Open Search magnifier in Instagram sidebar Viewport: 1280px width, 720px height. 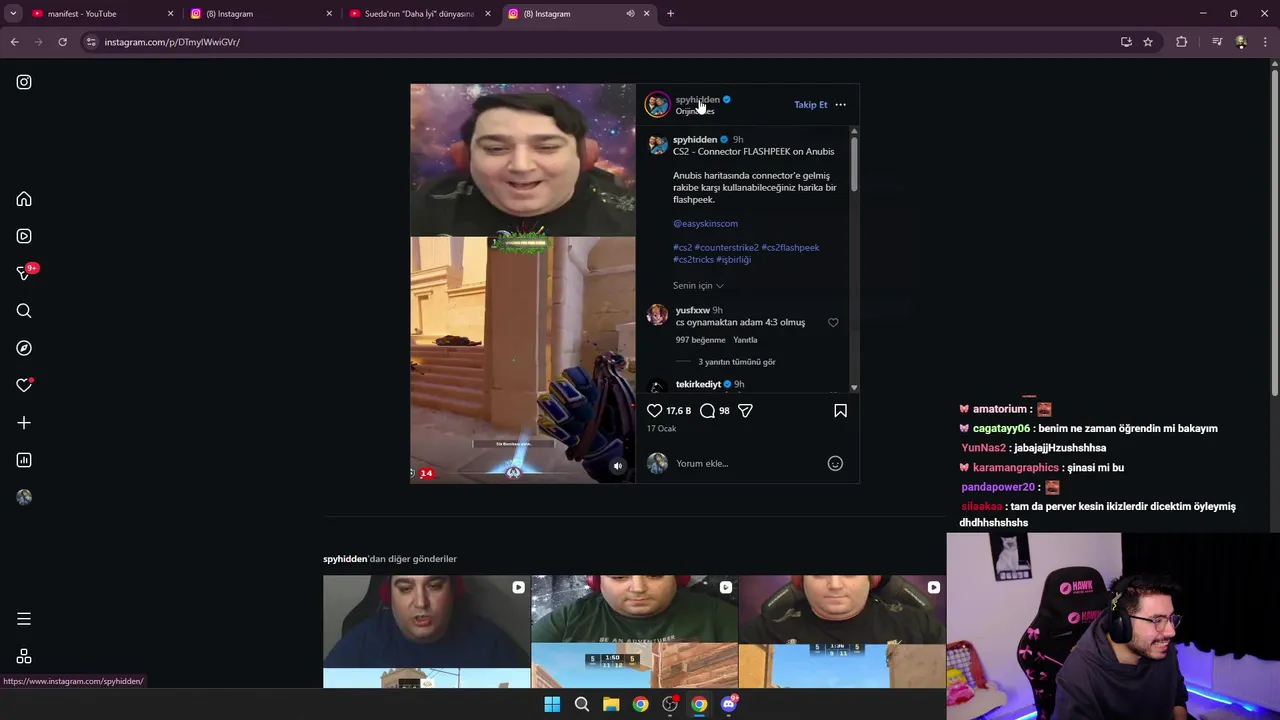[x=24, y=311]
